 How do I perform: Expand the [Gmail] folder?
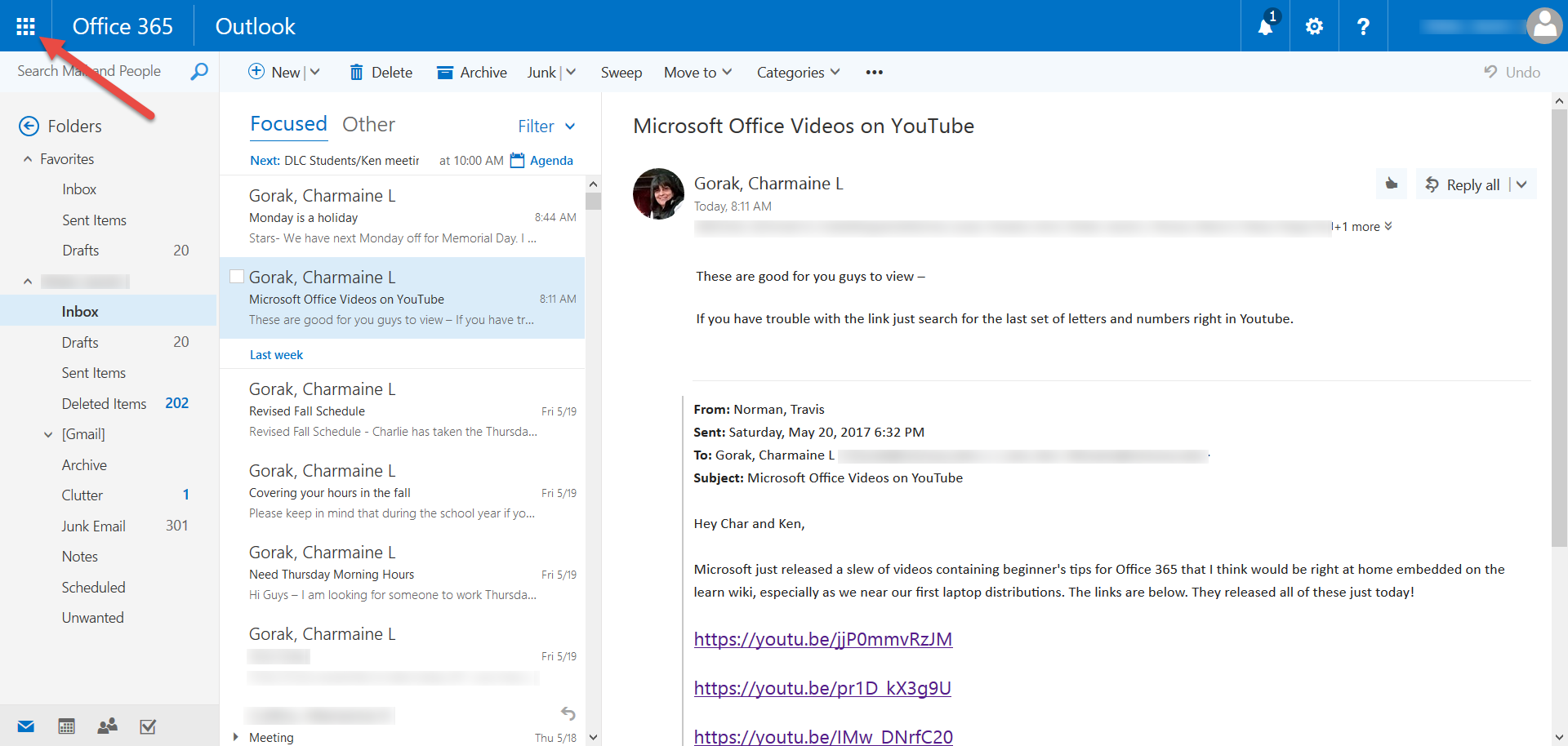48,434
